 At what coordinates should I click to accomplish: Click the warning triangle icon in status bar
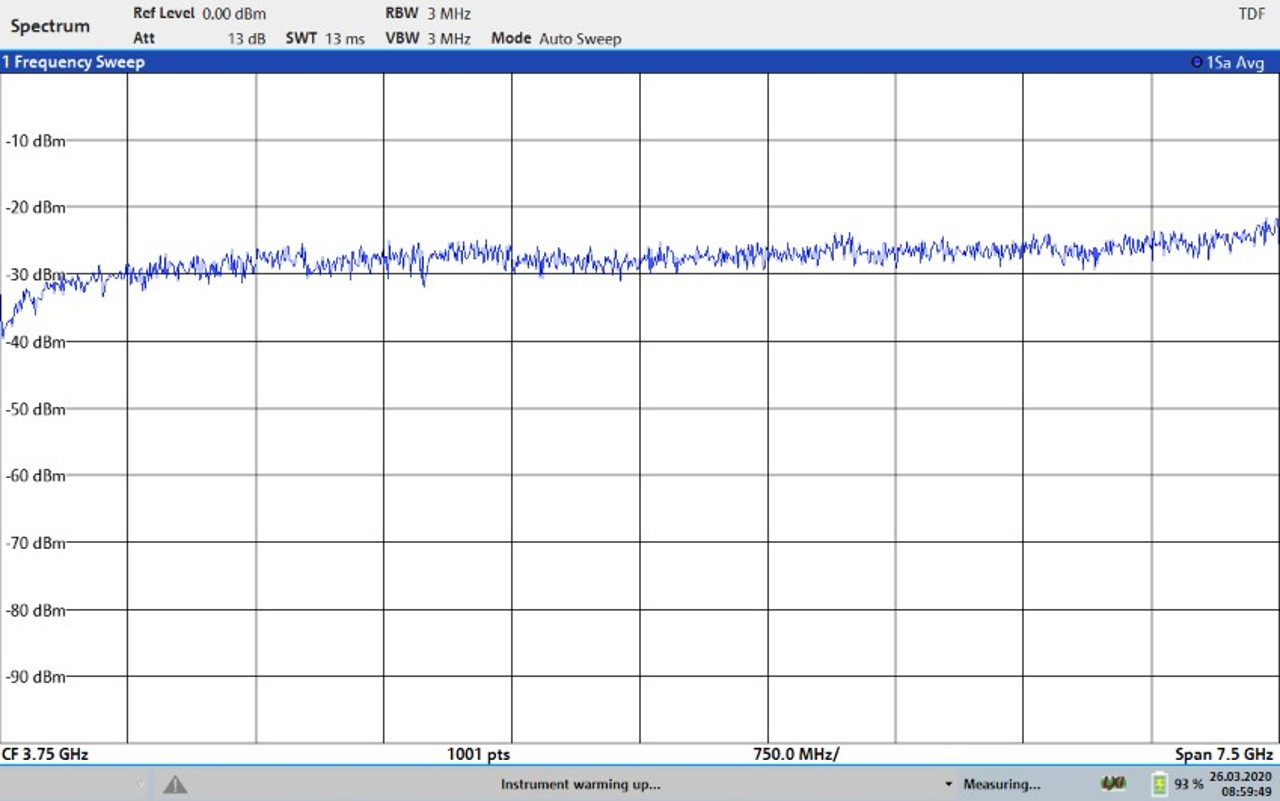(x=175, y=784)
